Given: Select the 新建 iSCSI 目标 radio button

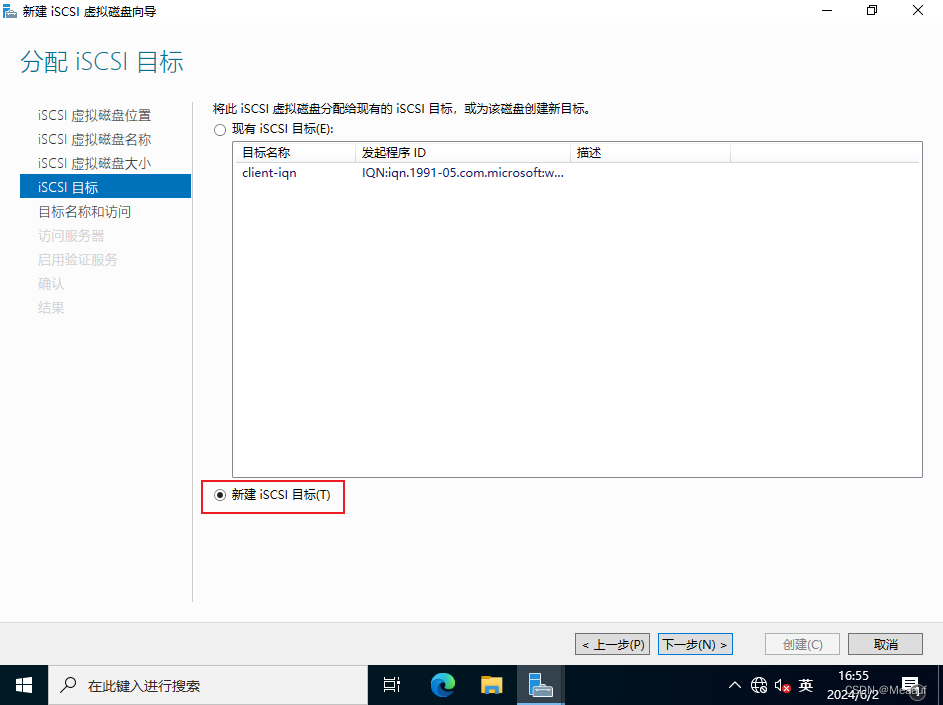Looking at the screenshot, I should 220,495.
